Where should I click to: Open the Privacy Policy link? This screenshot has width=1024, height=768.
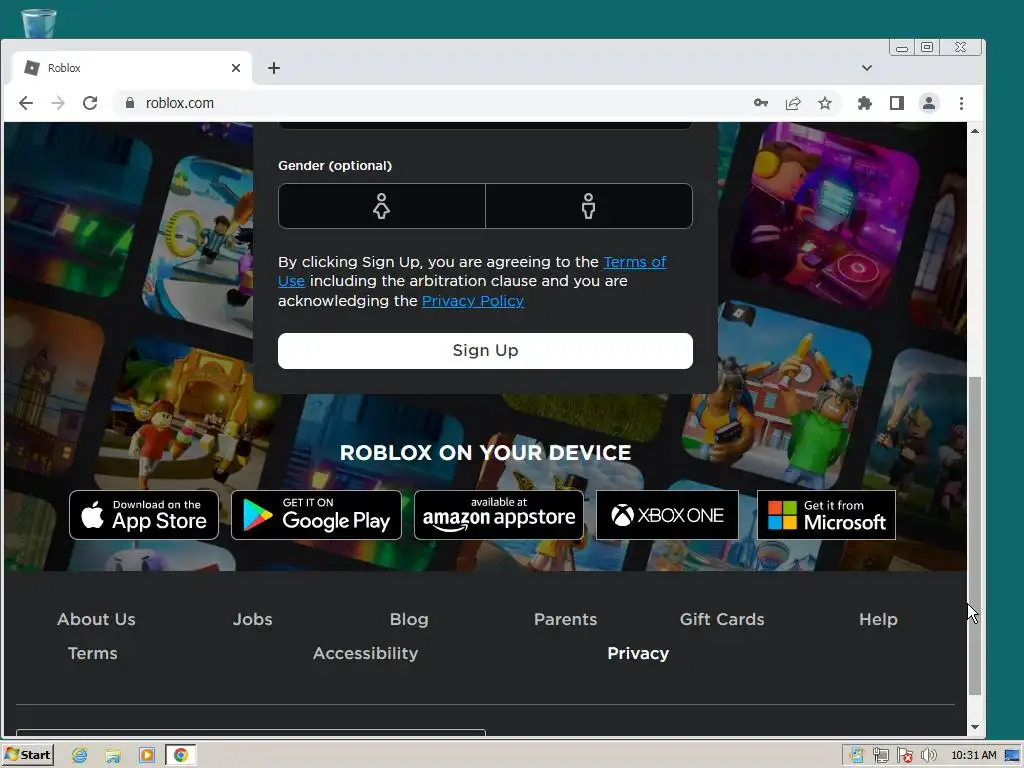click(473, 301)
